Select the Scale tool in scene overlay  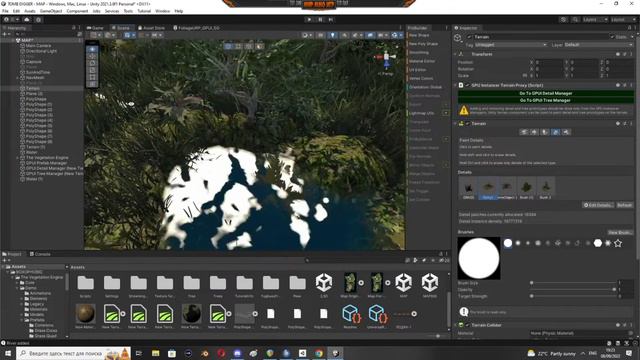[x=92, y=70]
